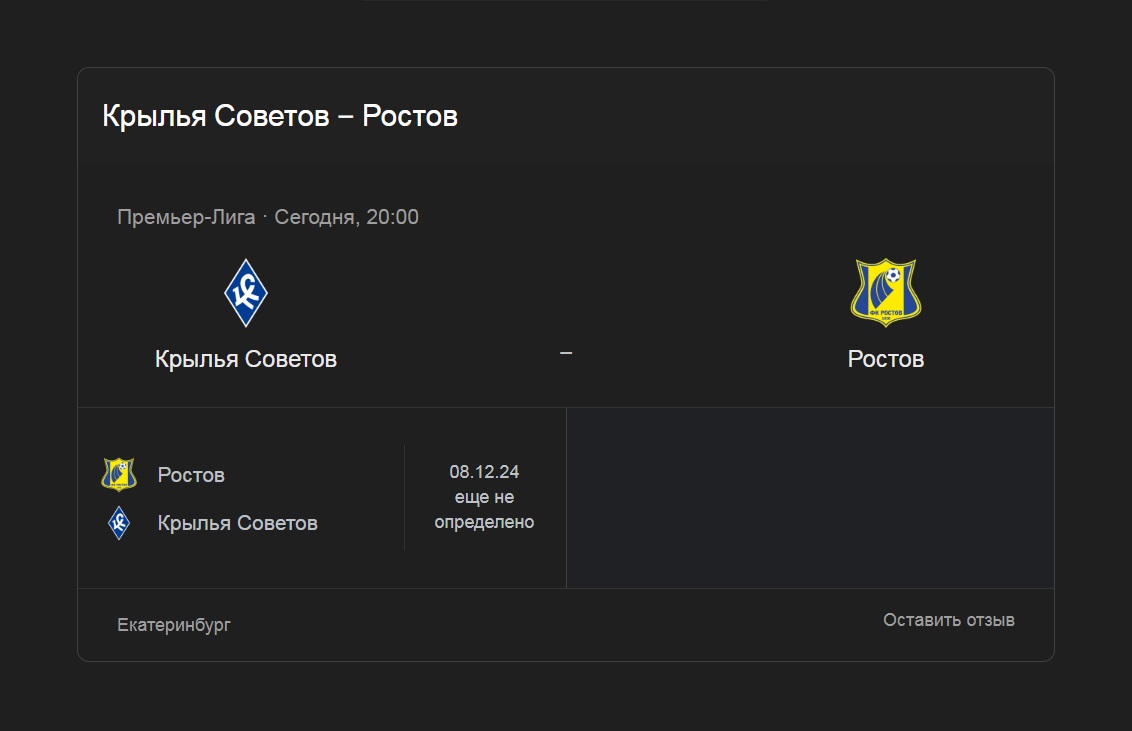This screenshot has width=1132, height=731.
Task: Click the 'Премьер-Лига' league label
Action: point(186,217)
